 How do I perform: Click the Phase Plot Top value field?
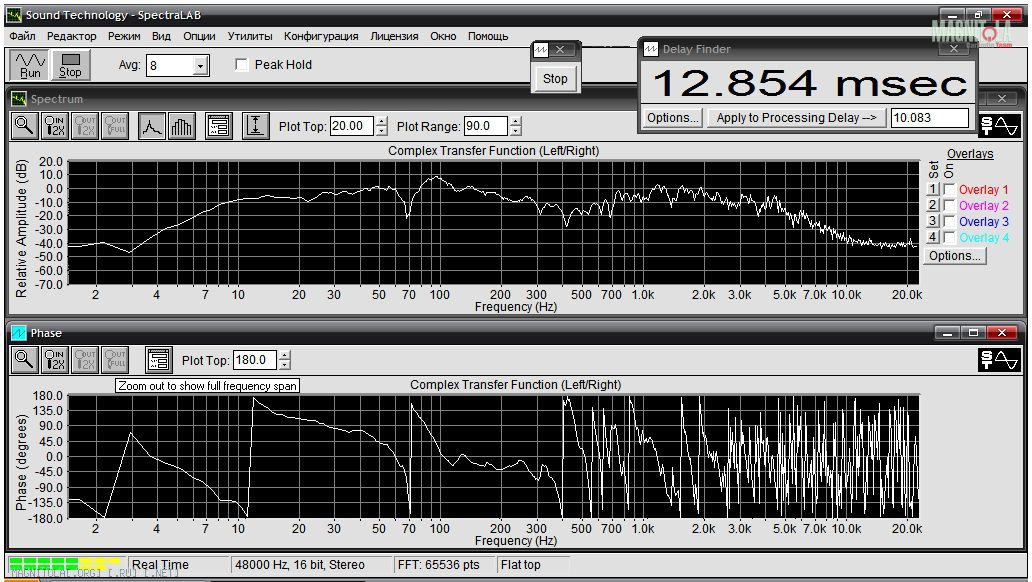tap(255, 360)
